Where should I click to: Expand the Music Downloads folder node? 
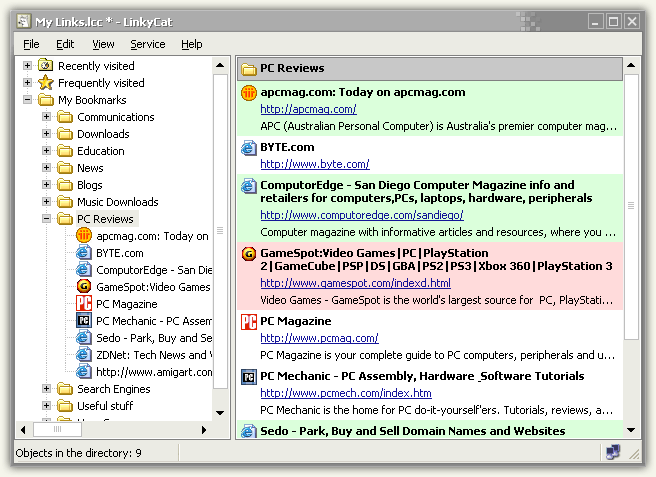point(46,202)
